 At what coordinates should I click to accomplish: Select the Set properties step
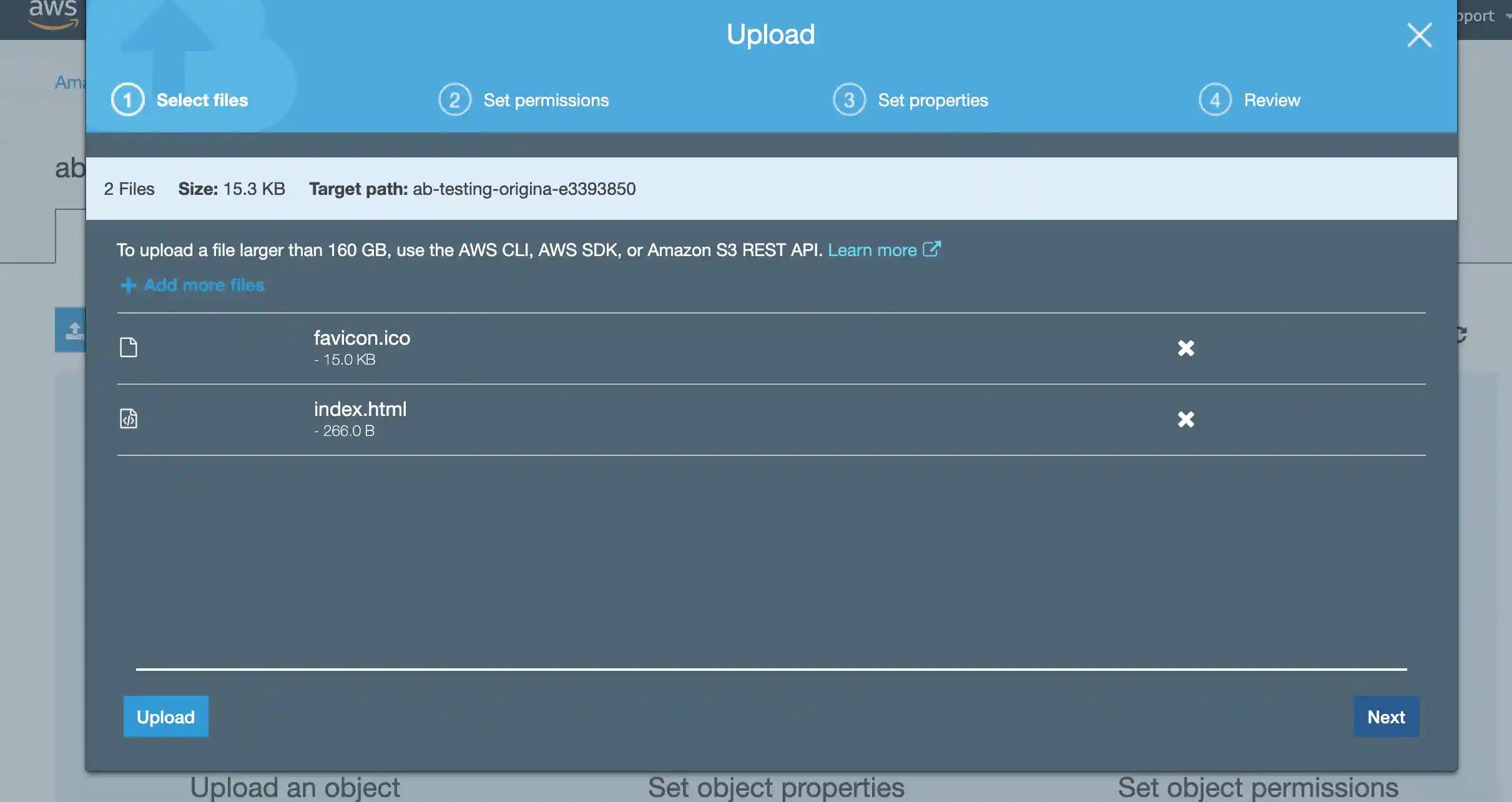(933, 99)
